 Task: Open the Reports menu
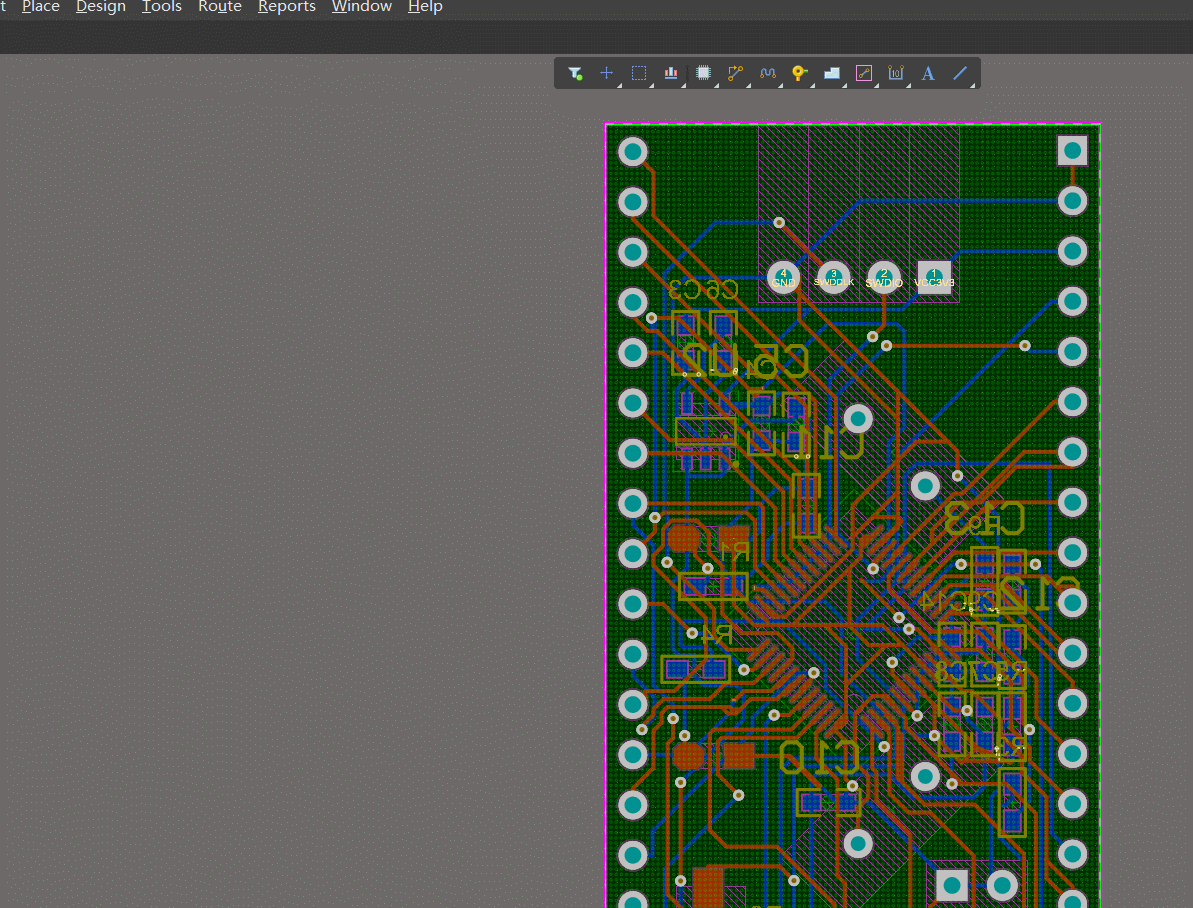(x=287, y=7)
